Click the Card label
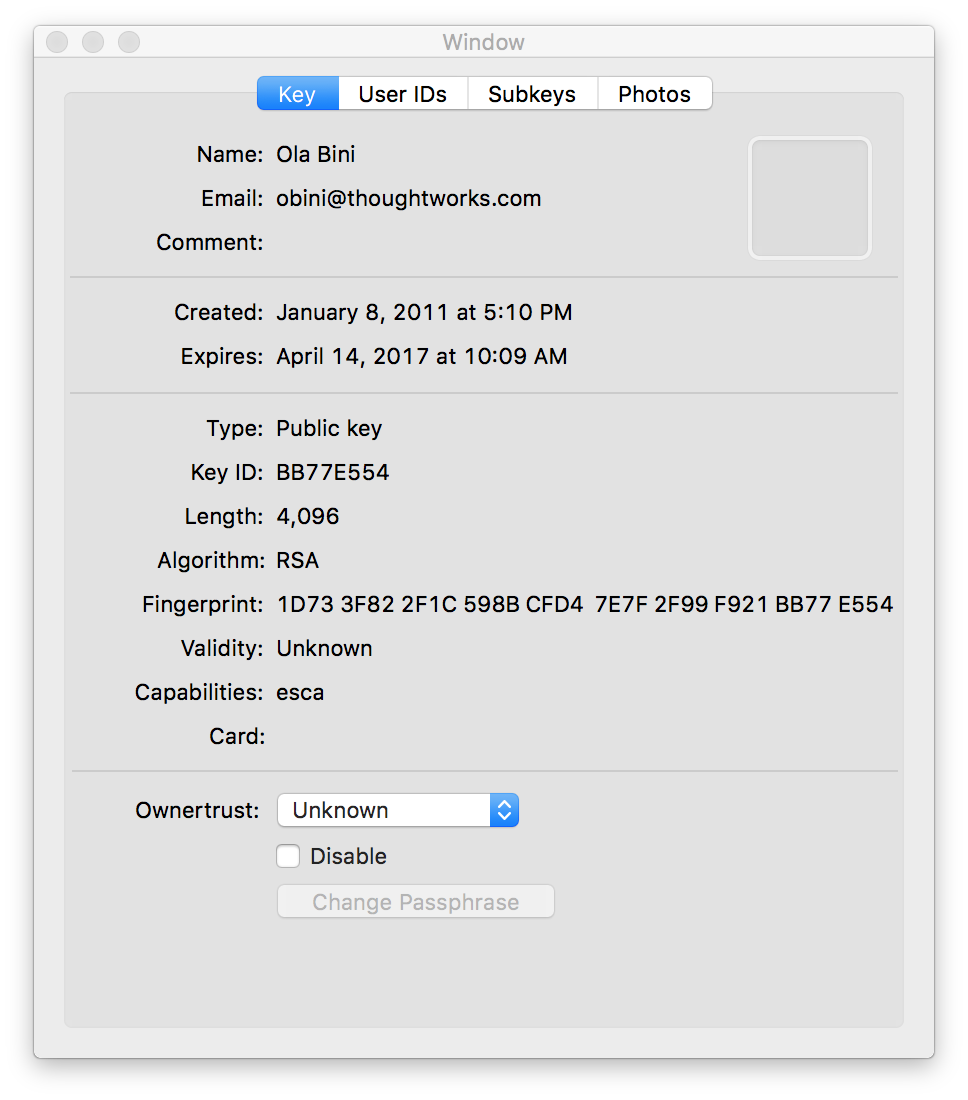 click(237, 737)
